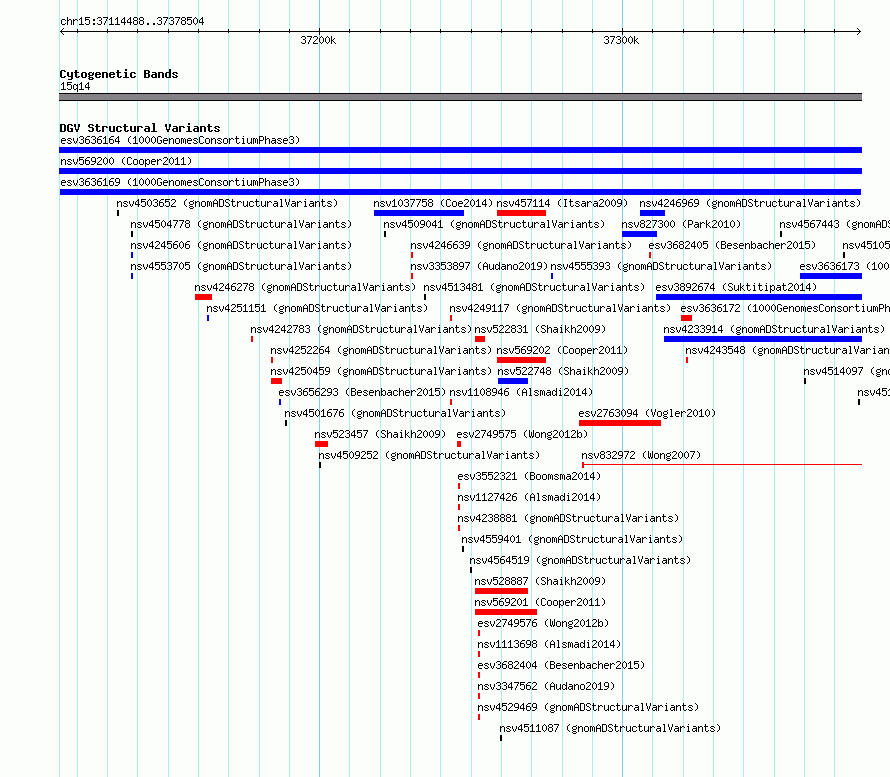Open esv3682405 (Besenbacher2015) label
890x777 pixels.
point(732,245)
